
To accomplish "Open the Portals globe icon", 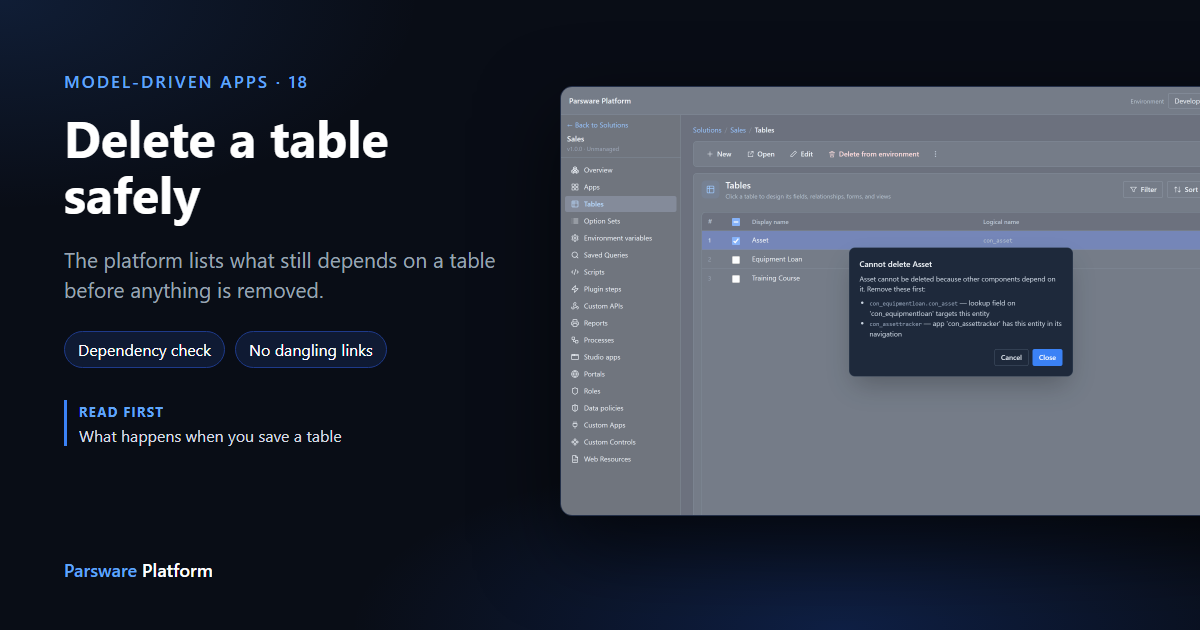I will (x=575, y=374).
